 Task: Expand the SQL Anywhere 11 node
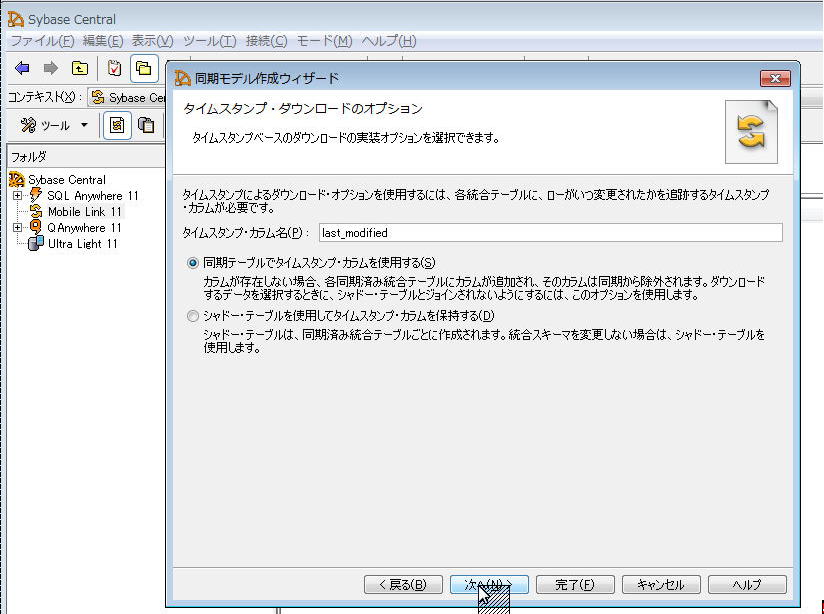(x=17, y=196)
